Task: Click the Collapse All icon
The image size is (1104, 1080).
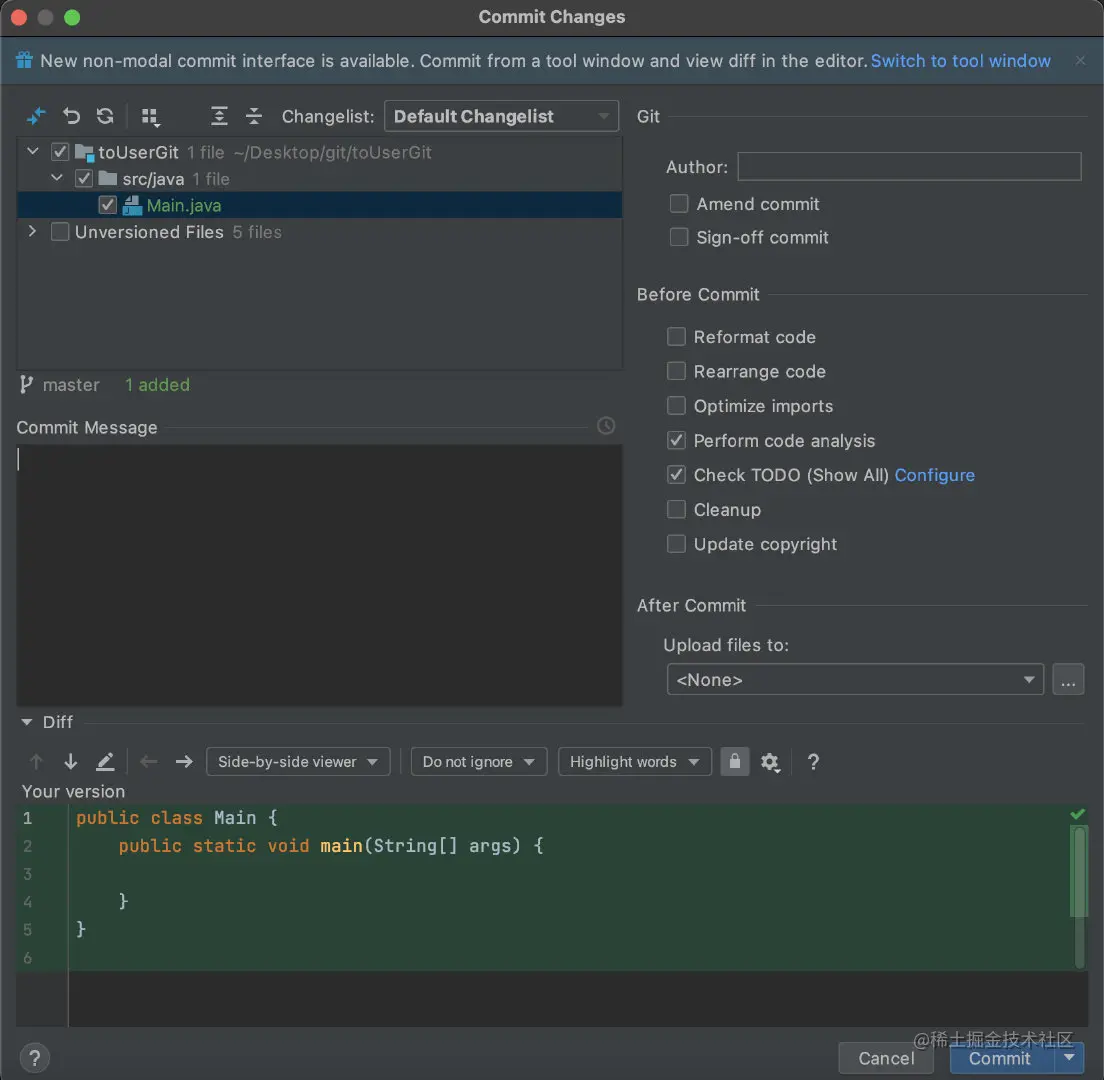Action: (x=253, y=116)
